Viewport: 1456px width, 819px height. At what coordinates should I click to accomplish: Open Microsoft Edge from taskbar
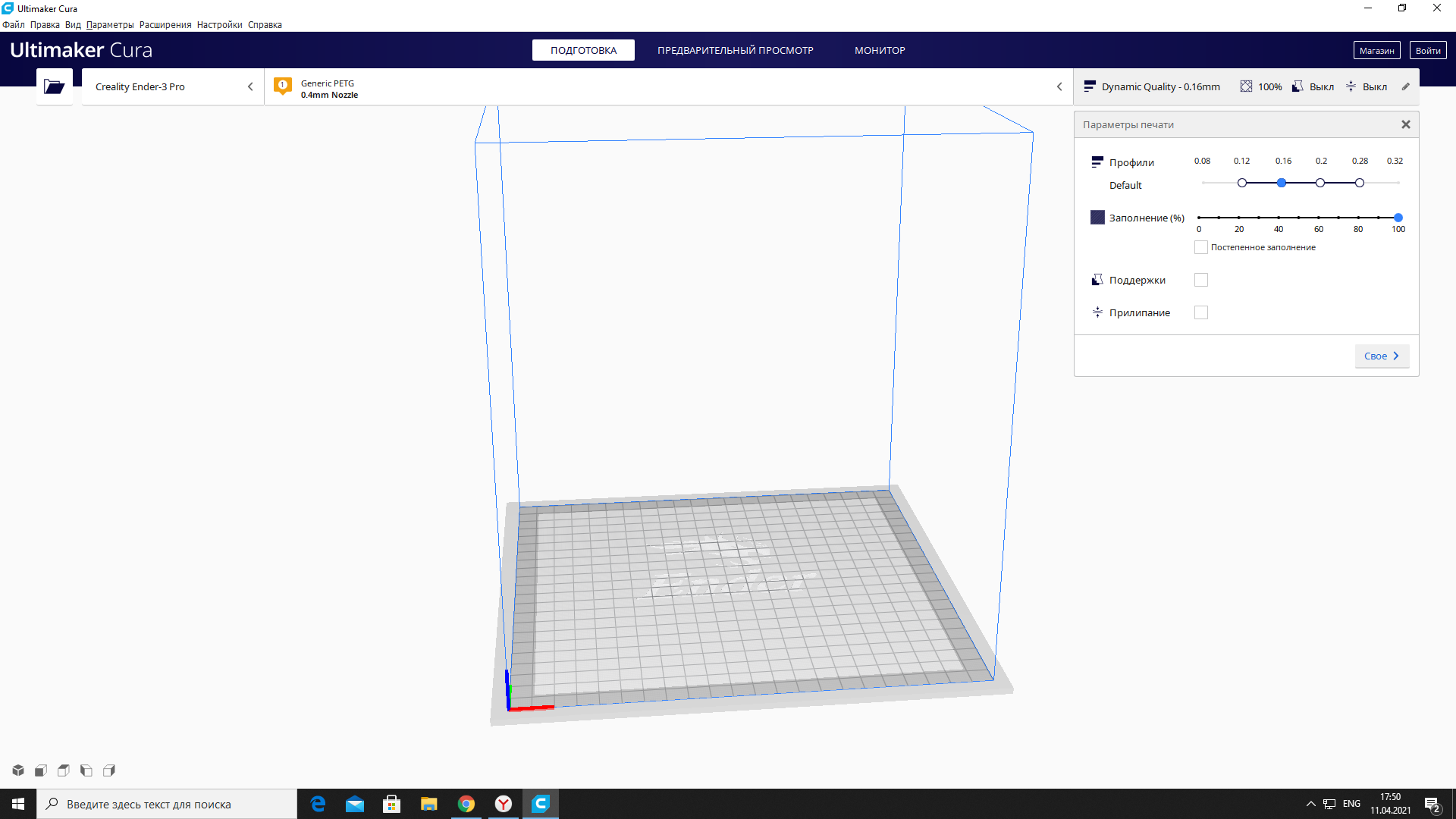(318, 804)
